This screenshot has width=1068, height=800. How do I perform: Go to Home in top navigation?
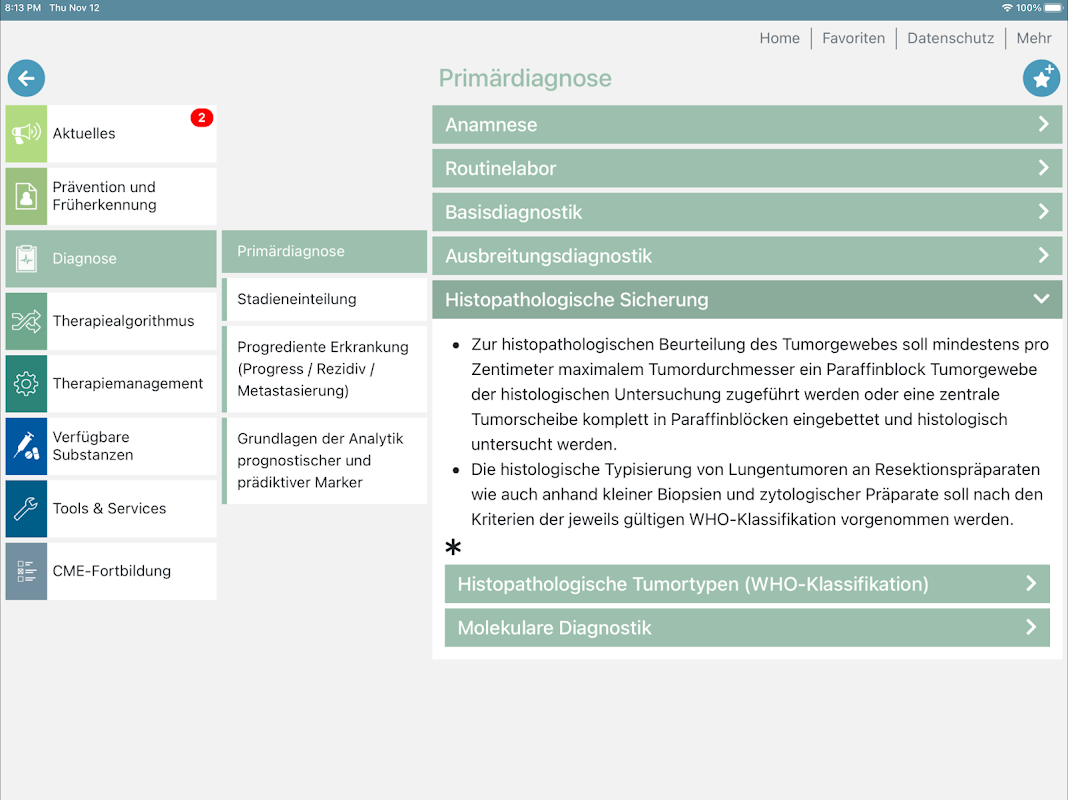click(x=779, y=38)
